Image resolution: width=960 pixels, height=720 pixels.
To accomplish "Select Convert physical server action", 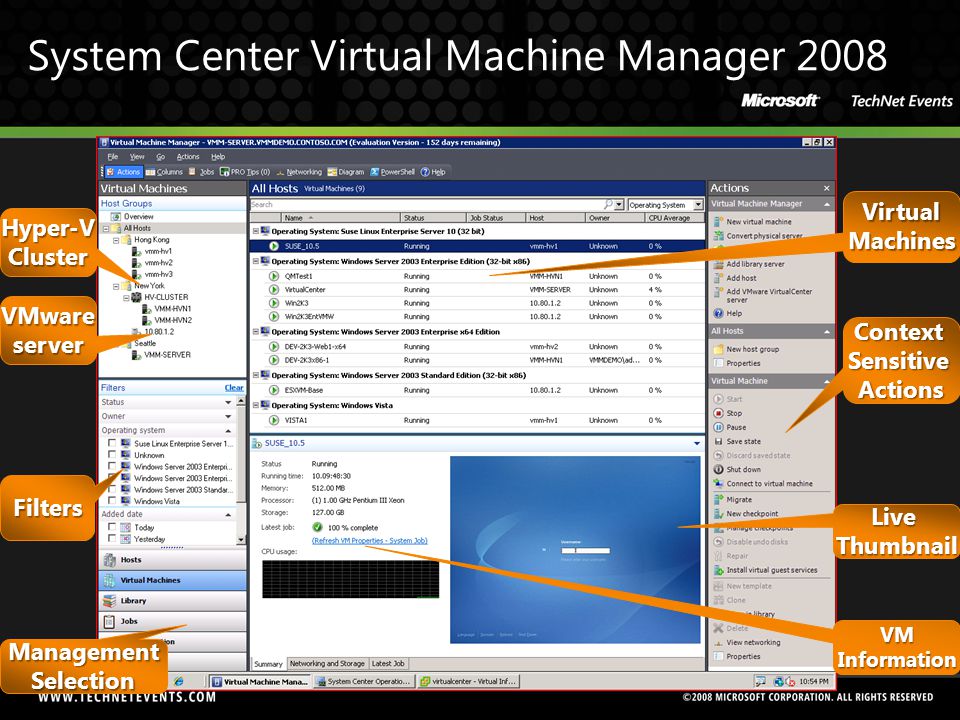I will coord(758,236).
